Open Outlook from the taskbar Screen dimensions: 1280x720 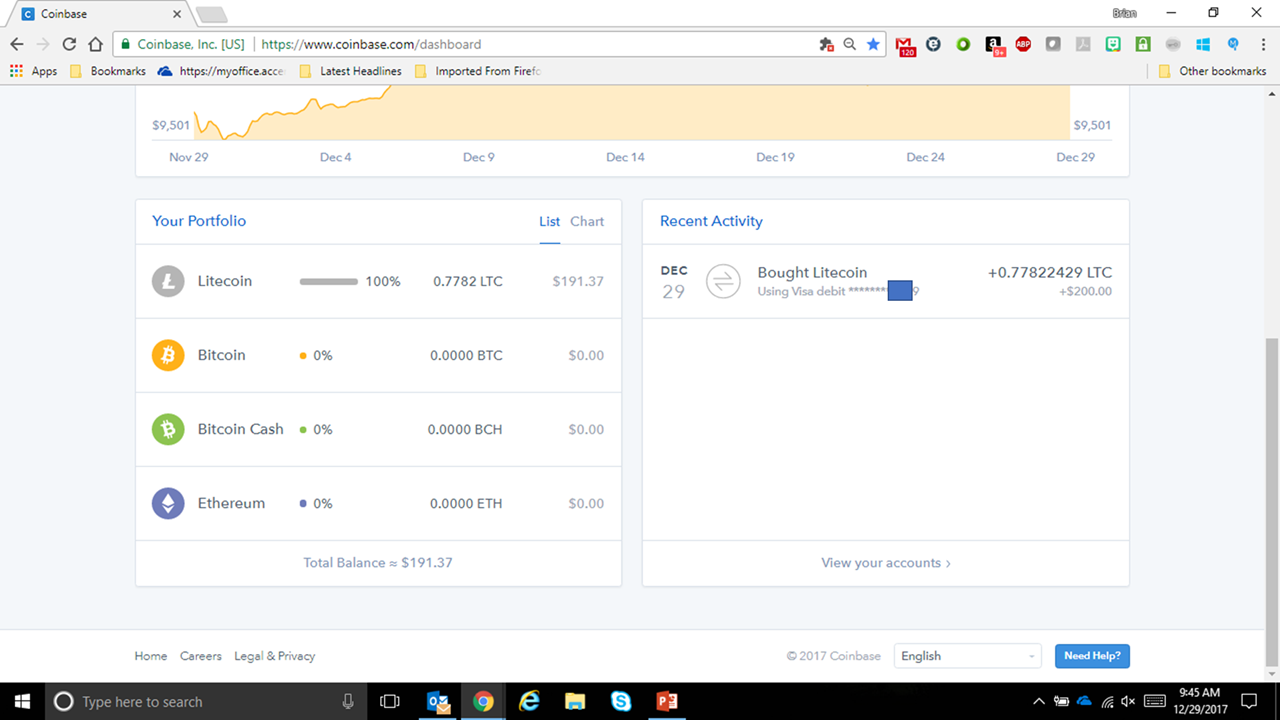438,701
